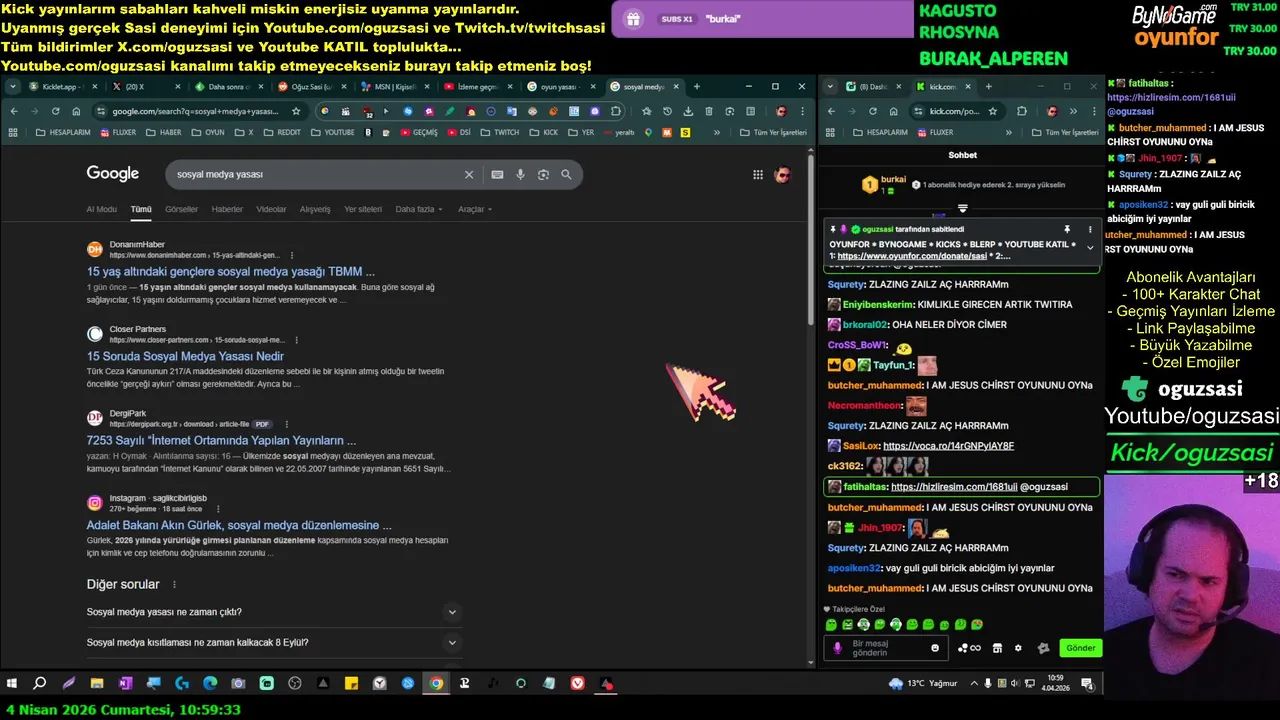Click the "Bir mesaj gönderin" chat input
Viewport: 1280px width, 720px height.
coord(884,648)
